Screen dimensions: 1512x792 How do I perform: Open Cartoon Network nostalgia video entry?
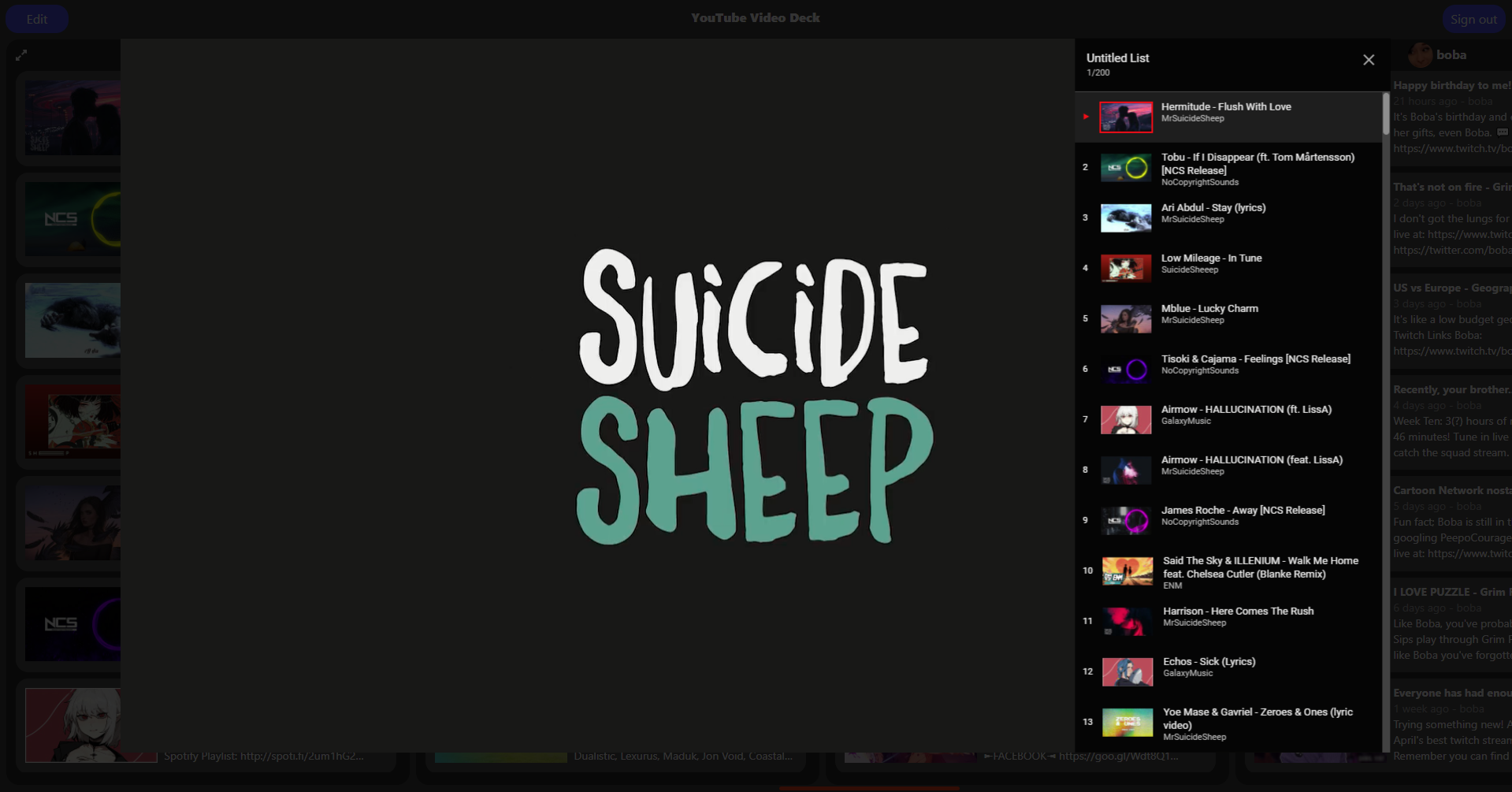click(x=1451, y=522)
